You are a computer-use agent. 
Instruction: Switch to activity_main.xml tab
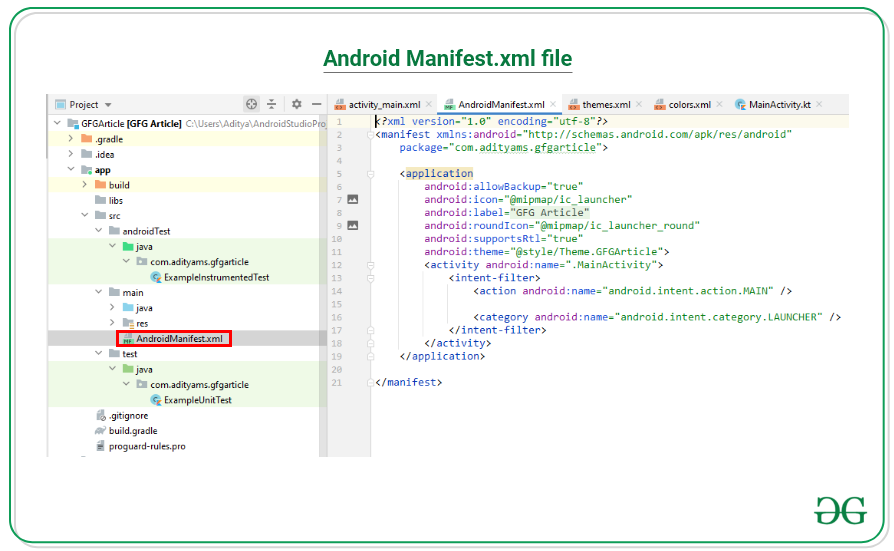click(x=384, y=105)
